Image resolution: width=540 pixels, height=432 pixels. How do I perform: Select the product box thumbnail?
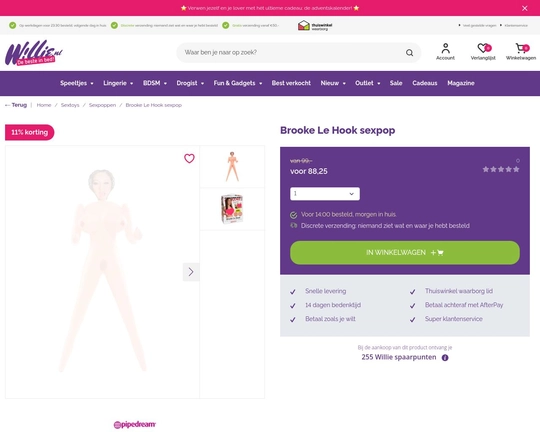(x=232, y=209)
